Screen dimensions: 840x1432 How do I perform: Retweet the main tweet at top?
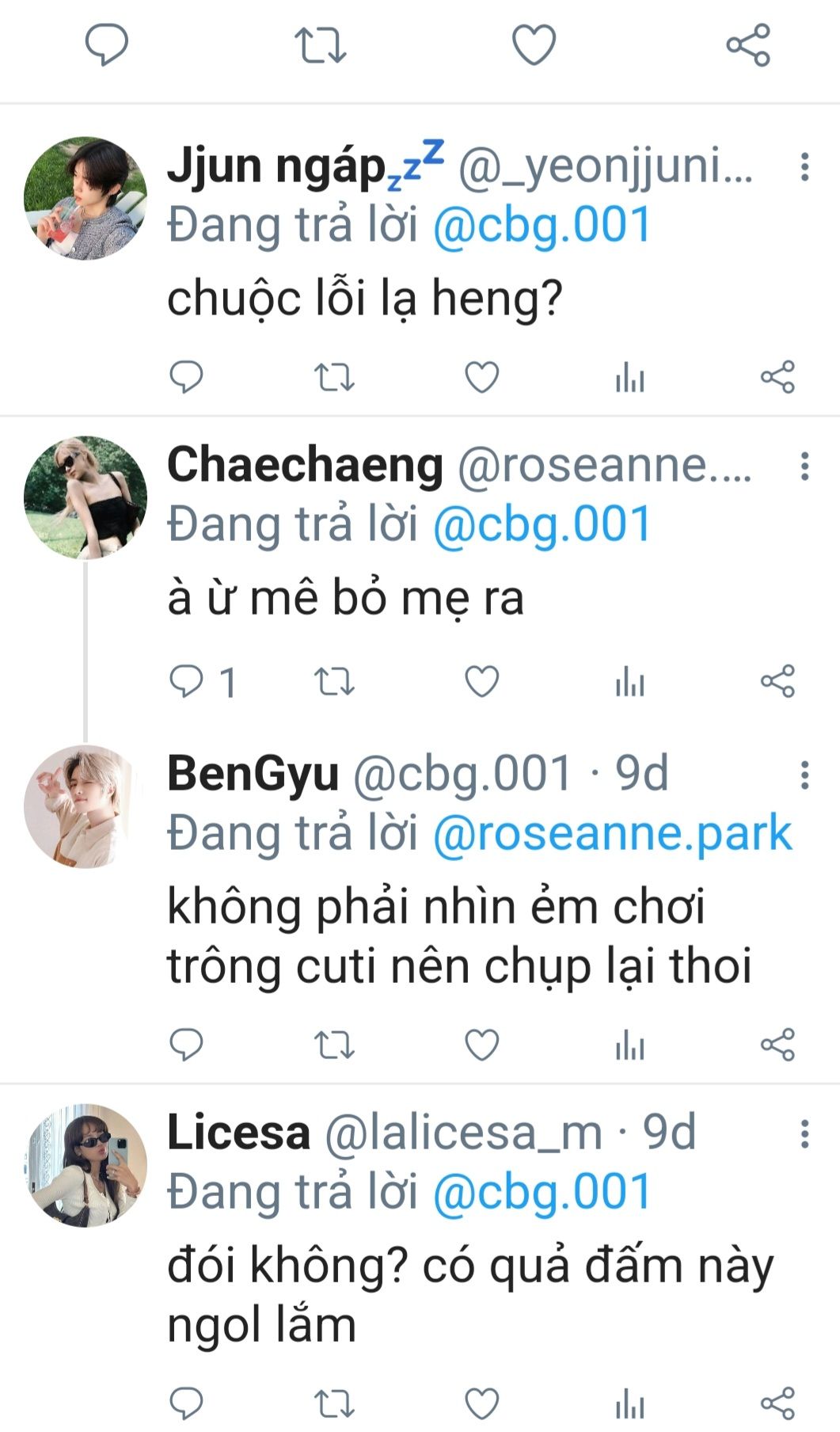320,44
